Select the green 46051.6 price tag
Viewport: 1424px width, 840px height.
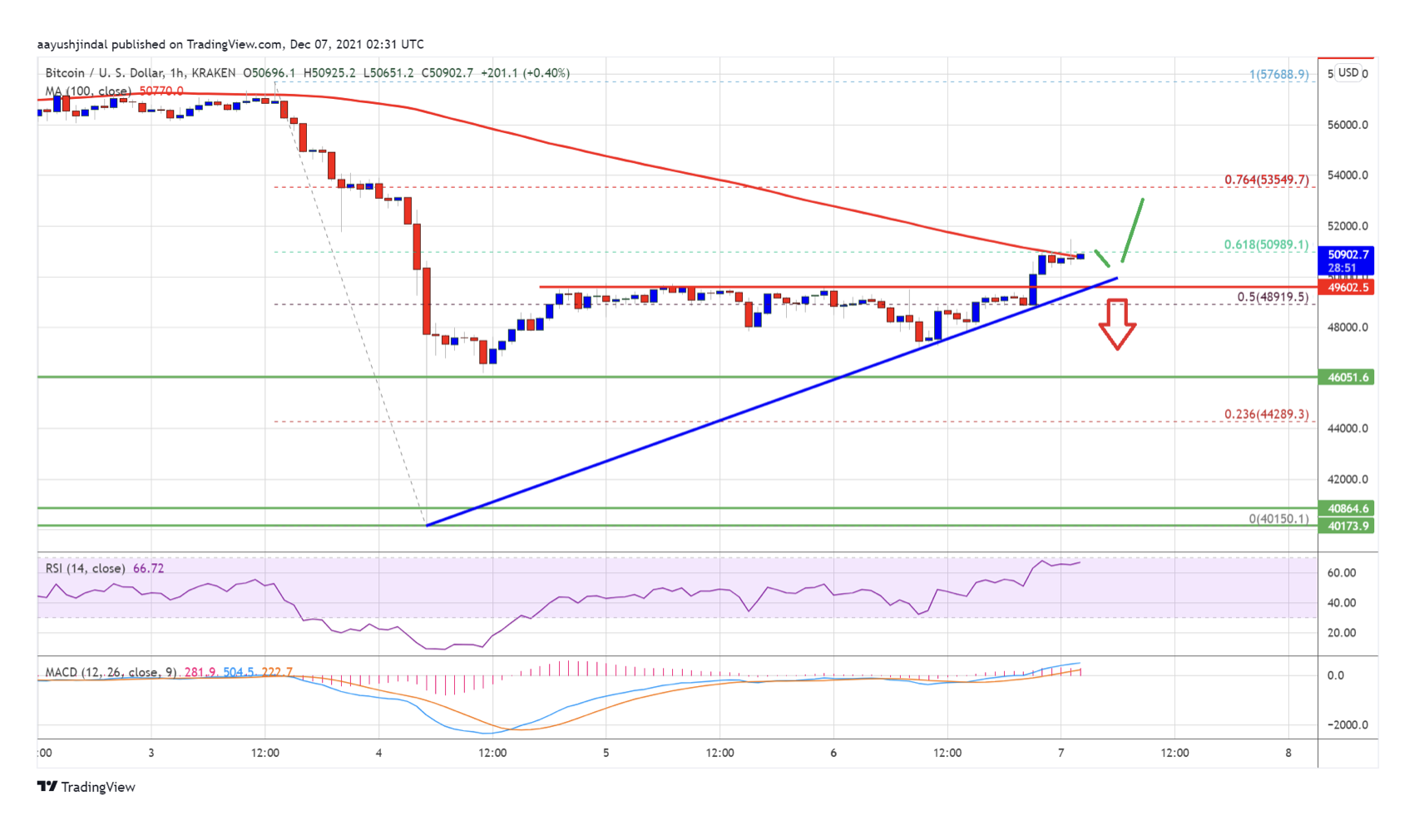click(1346, 377)
